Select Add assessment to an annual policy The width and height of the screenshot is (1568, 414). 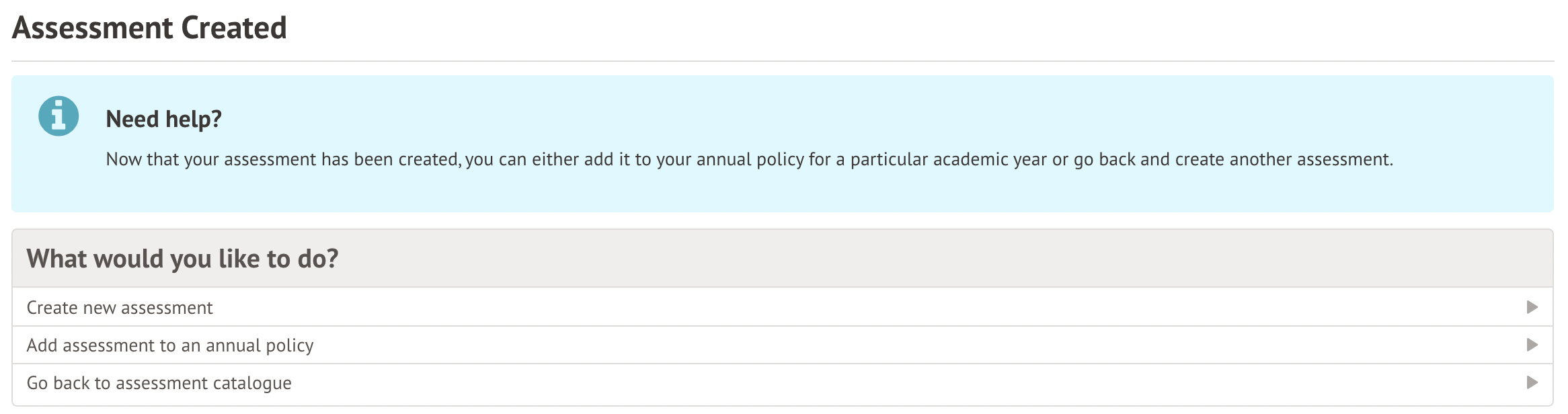[x=170, y=345]
